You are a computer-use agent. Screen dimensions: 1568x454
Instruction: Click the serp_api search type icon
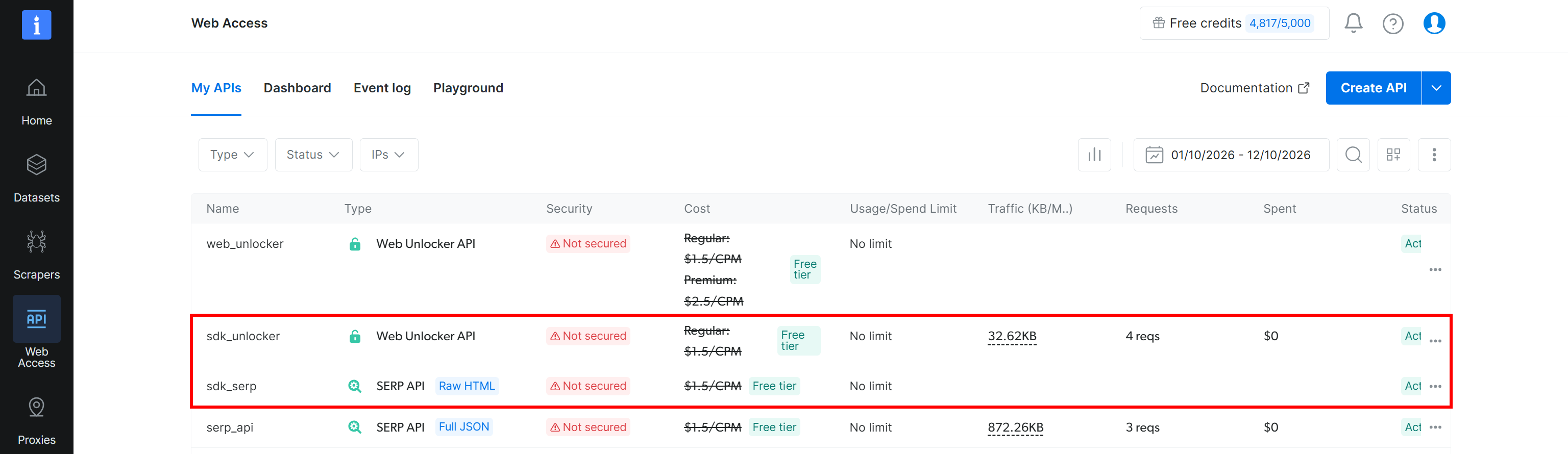pyautogui.click(x=355, y=427)
